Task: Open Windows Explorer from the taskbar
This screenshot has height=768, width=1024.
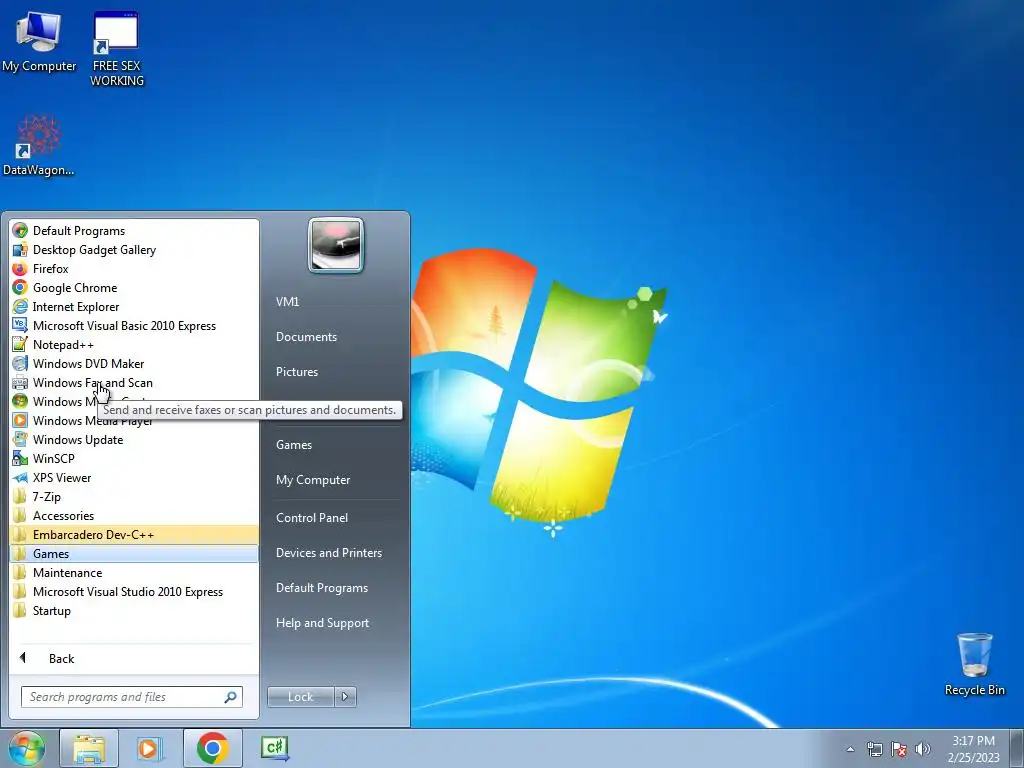Action: click(89, 748)
